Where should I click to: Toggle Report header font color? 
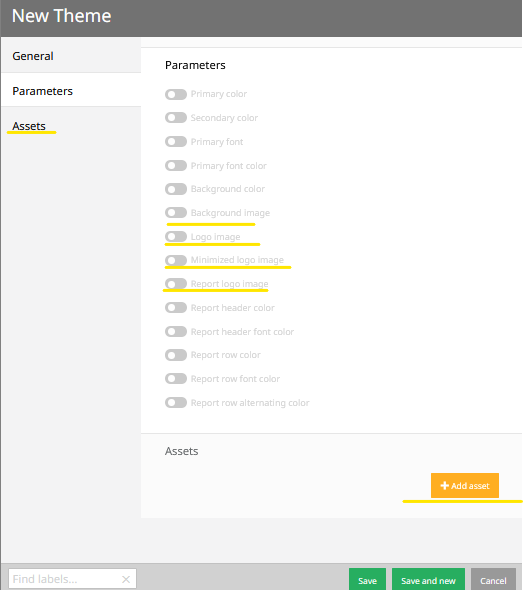176,331
